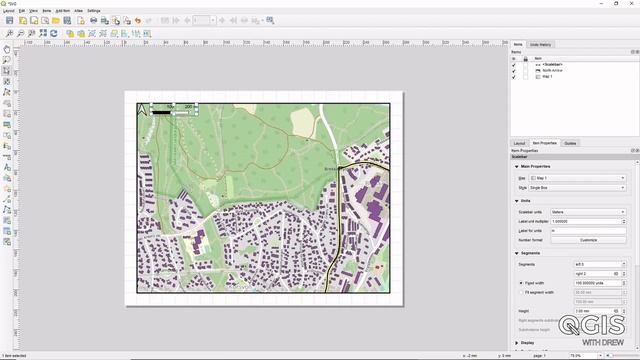The height and width of the screenshot is (360, 640).
Task: Click the data-defined override beside Height
Action: [x=616, y=311]
